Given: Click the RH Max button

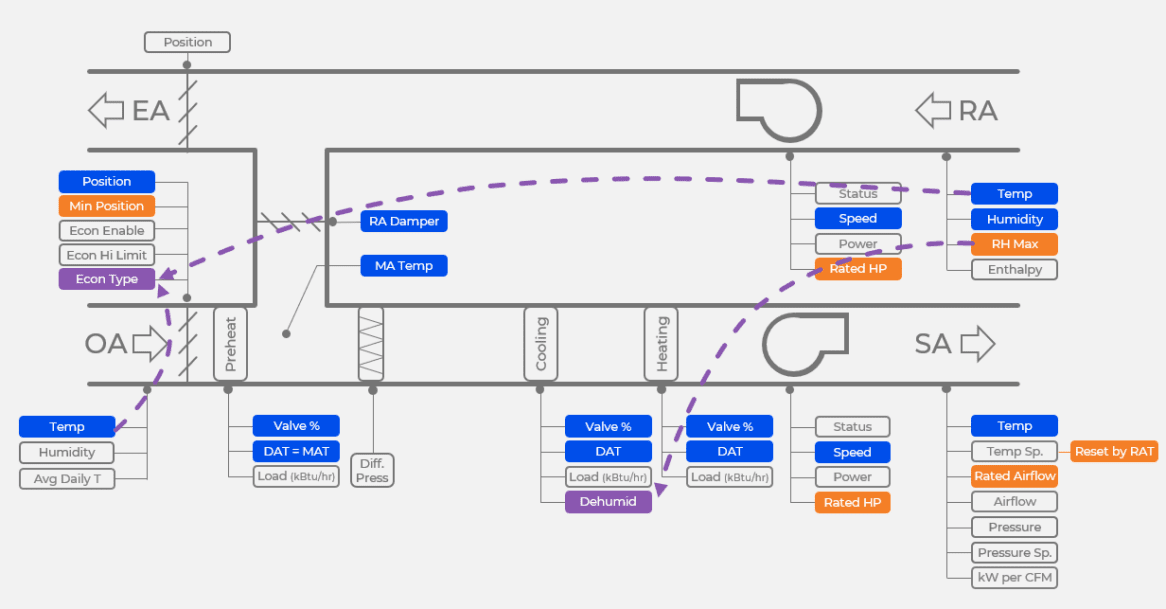Looking at the screenshot, I should (1014, 244).
